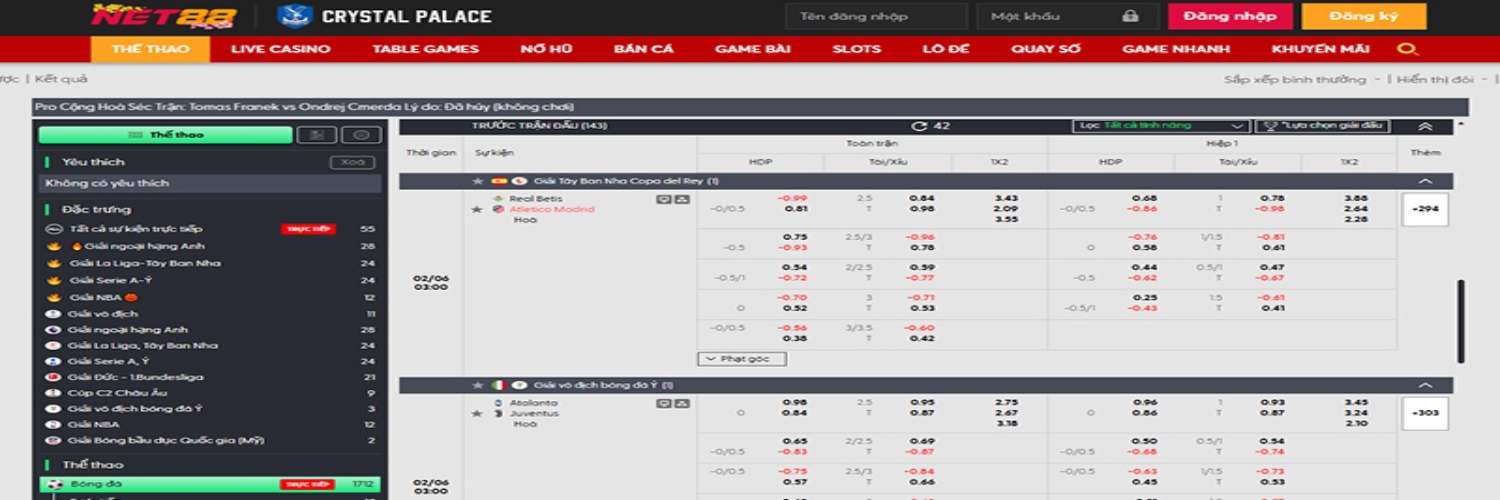This screenshot has height=500, width=1500.
Task: Focus the Tên đăng nhập username field
Action: 875,16
